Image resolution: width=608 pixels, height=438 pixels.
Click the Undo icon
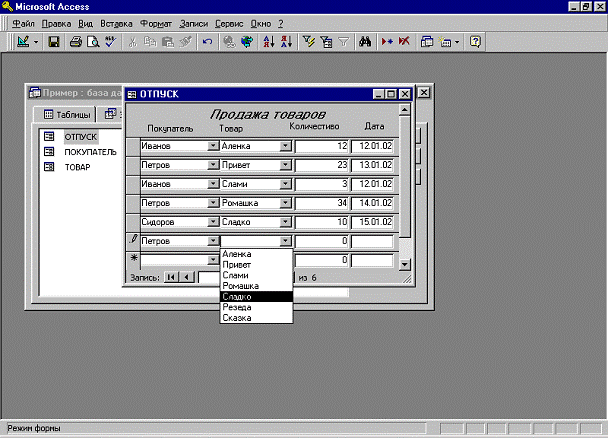[207, 42]
